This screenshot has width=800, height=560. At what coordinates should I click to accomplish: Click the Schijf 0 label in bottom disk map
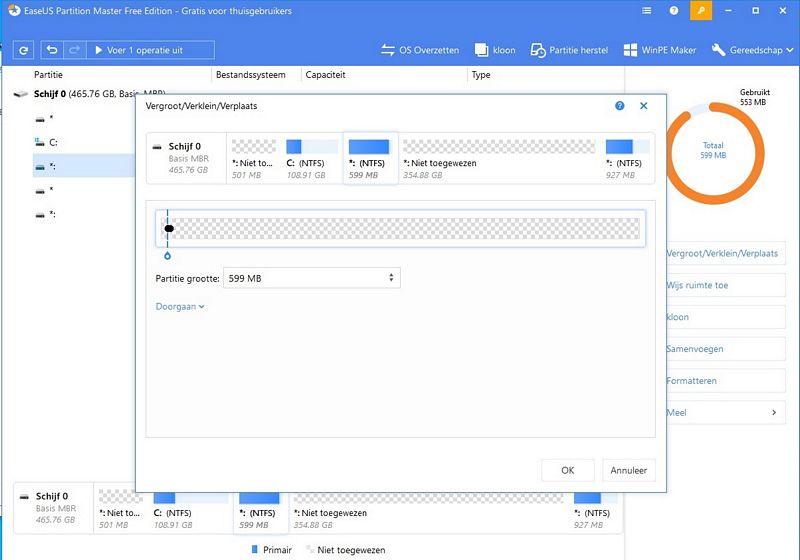click(52, 496)
